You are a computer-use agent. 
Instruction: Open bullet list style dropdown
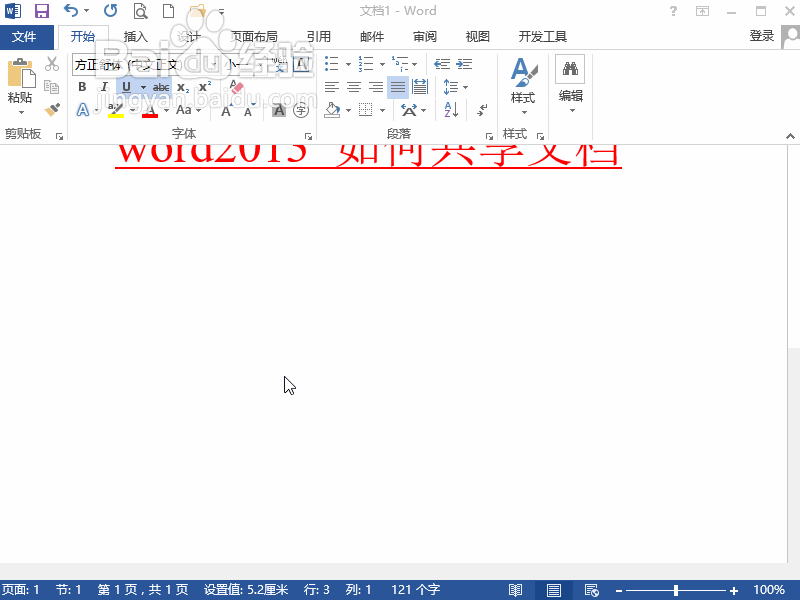(348, 65)
